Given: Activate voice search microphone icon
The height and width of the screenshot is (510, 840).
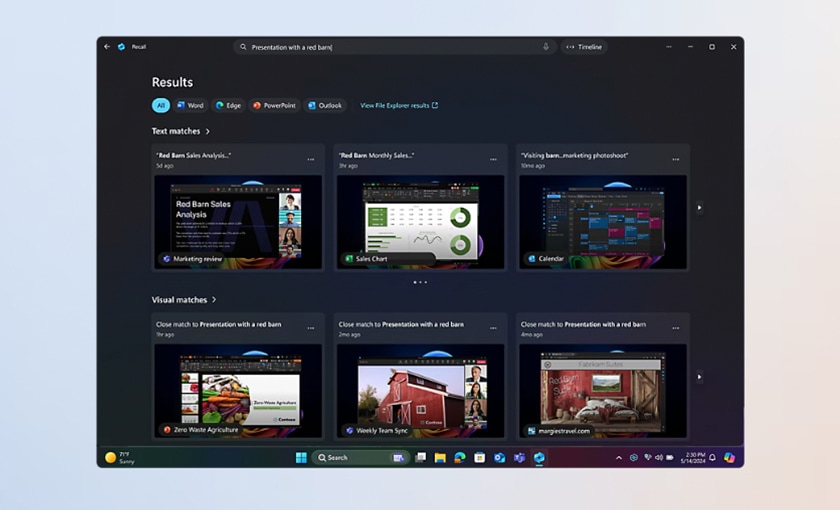Looking at the screenshot, I should pos(545,47).
